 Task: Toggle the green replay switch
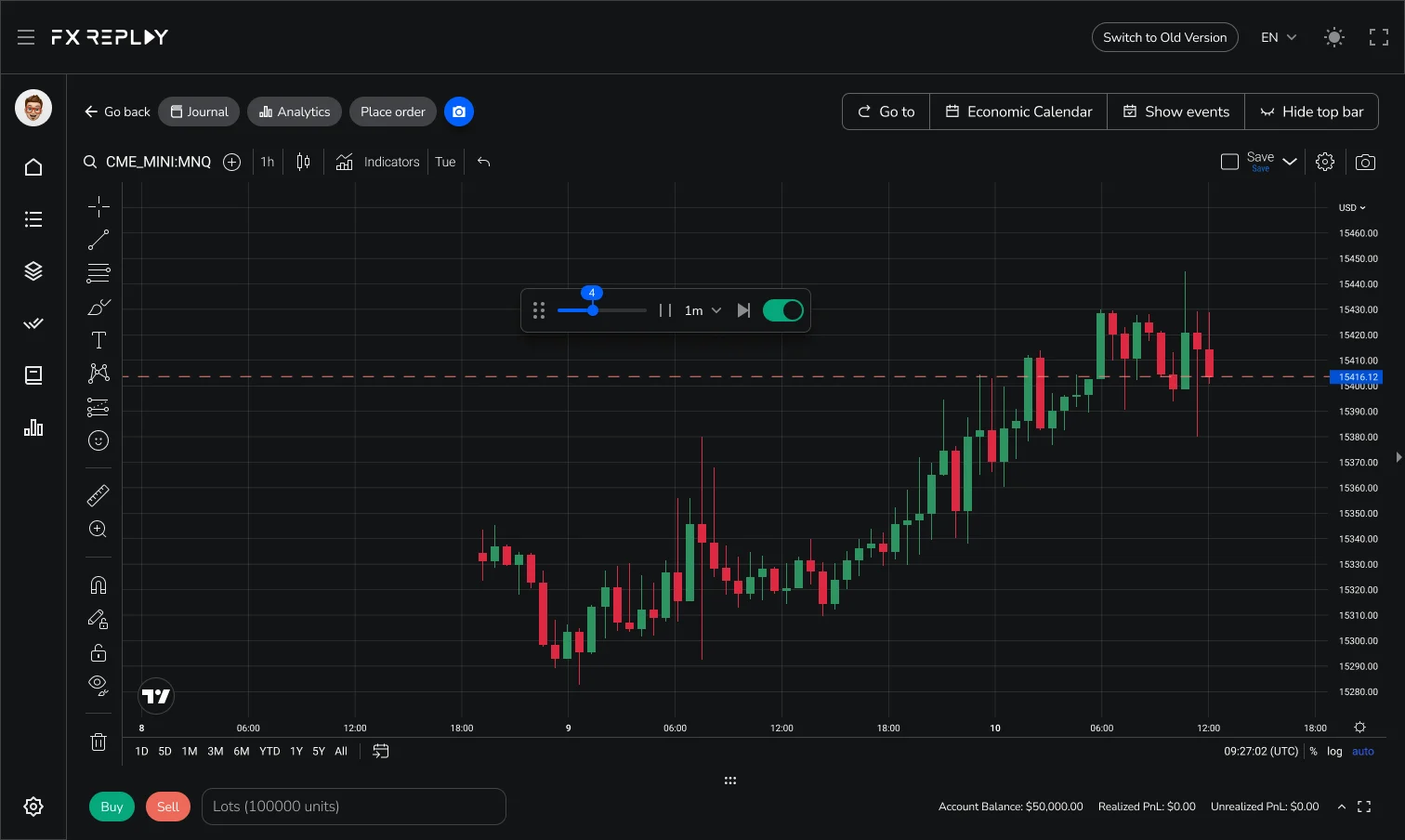pos(783,310)
